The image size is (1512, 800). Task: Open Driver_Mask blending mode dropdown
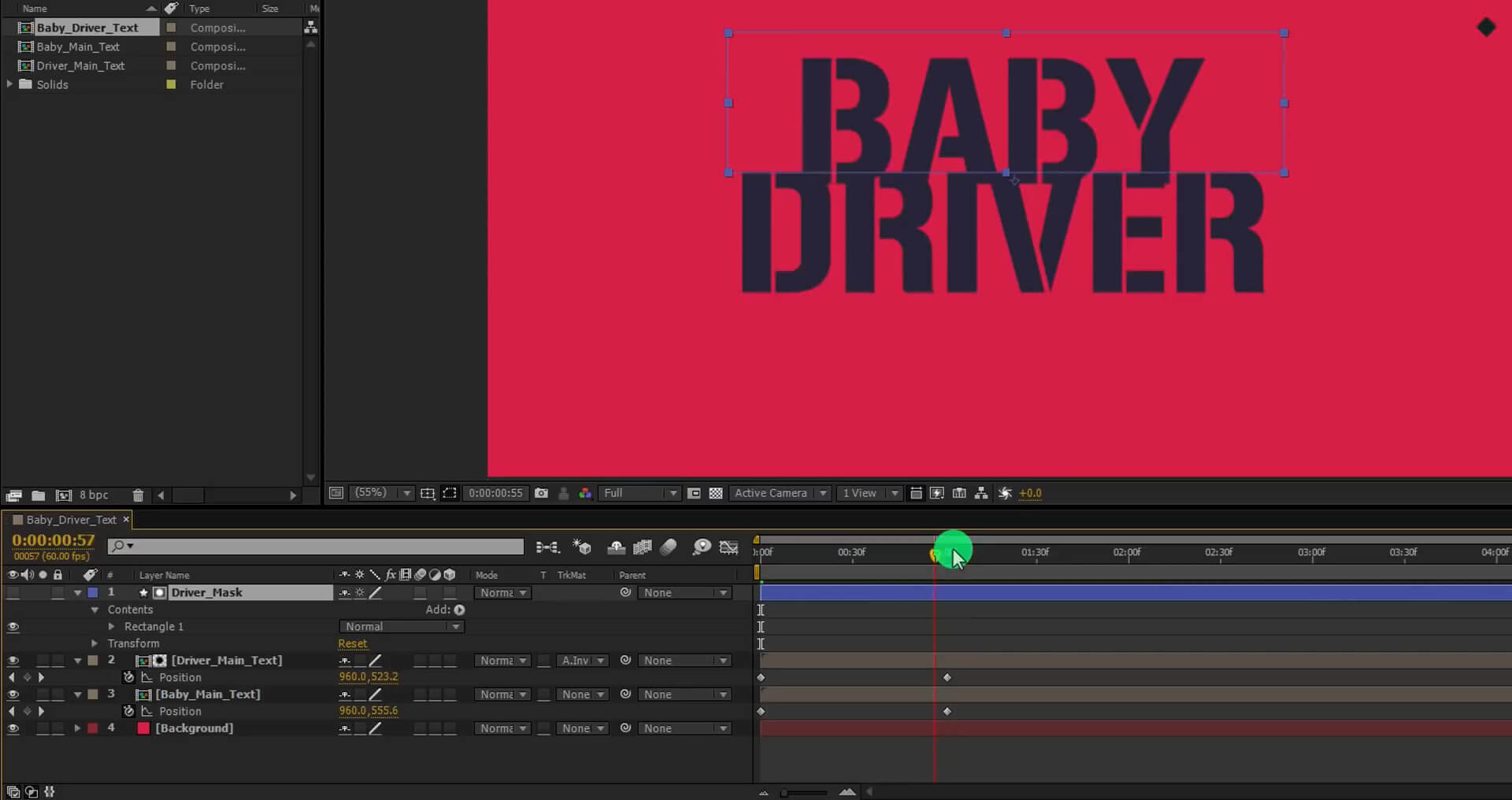502,593
